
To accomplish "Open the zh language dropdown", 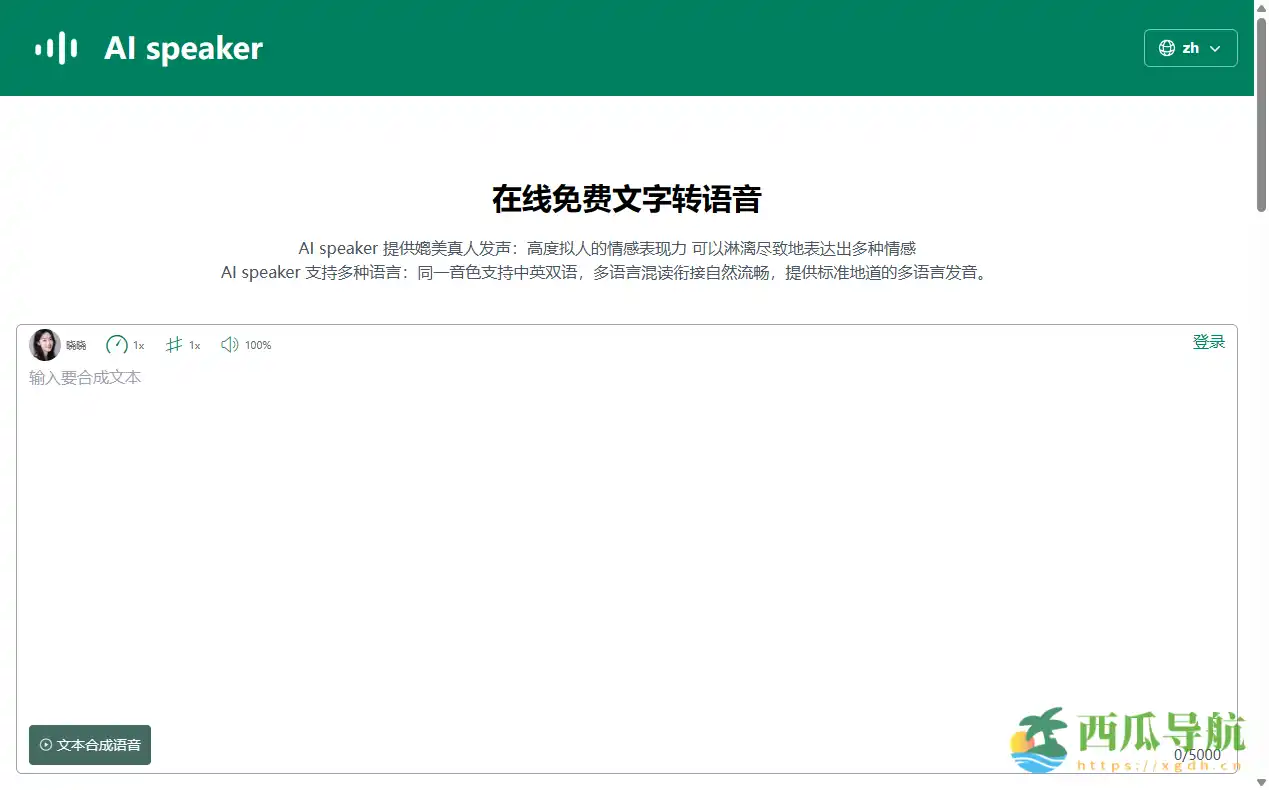I will pos(1191,47).
